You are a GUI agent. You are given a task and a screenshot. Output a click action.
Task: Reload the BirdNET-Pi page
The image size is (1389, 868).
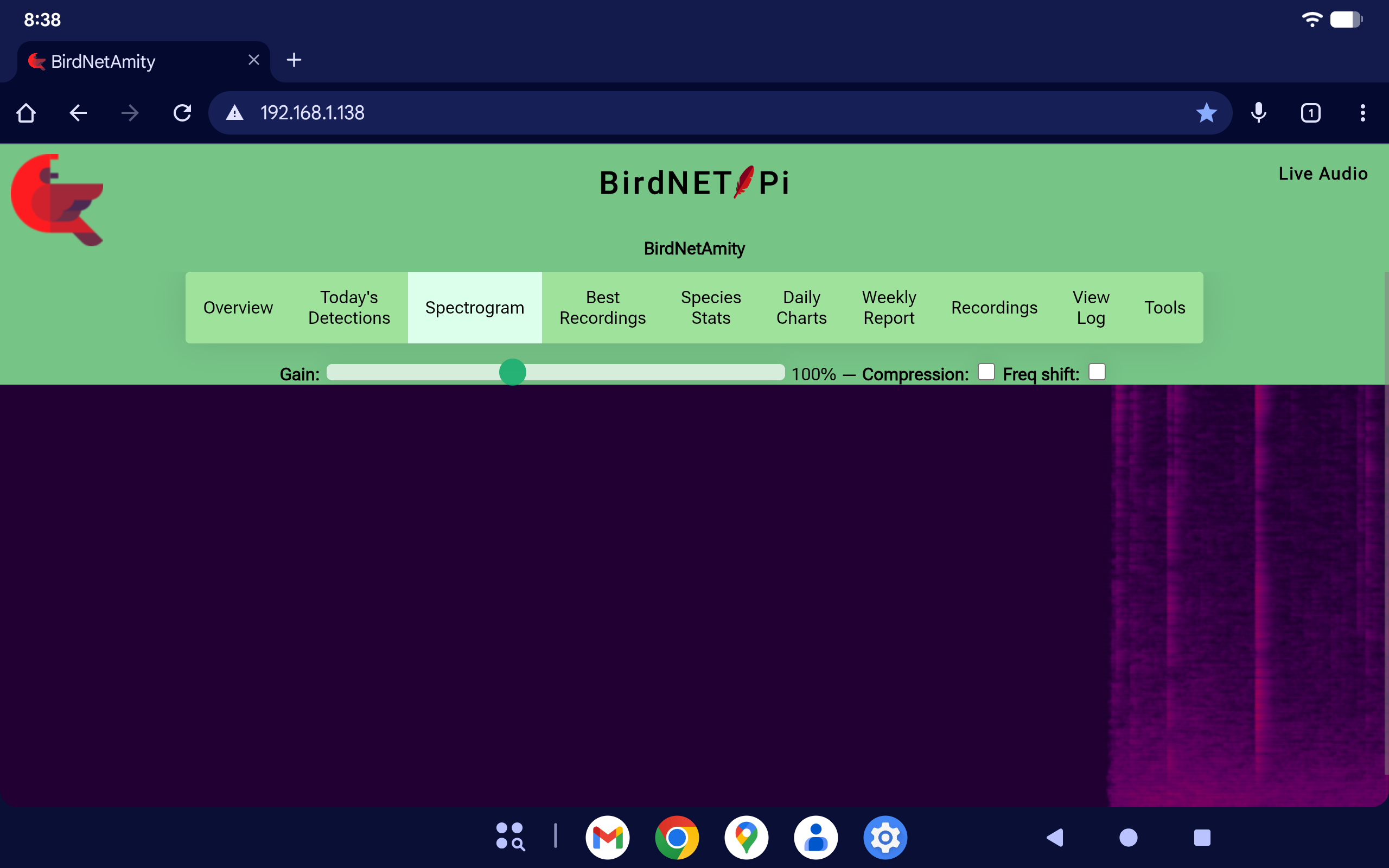tap(182, 112)
